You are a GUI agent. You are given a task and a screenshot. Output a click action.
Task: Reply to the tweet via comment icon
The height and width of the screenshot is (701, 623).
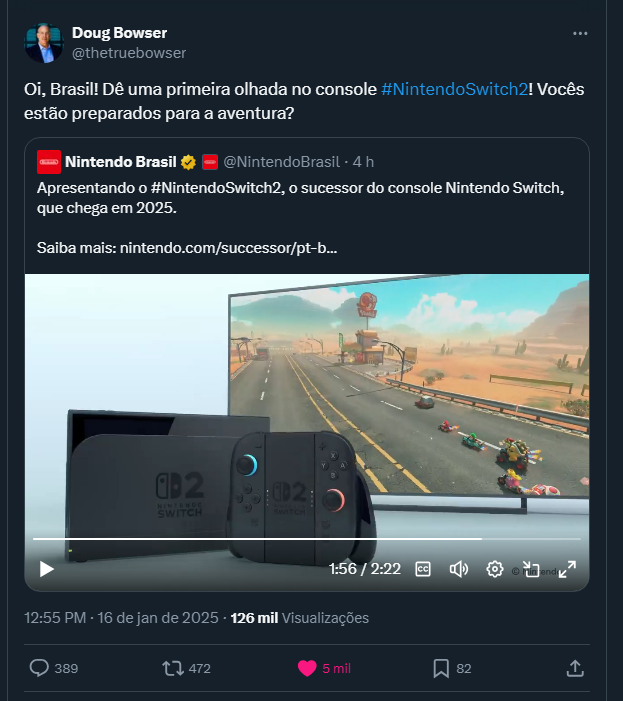pos(39,668)
